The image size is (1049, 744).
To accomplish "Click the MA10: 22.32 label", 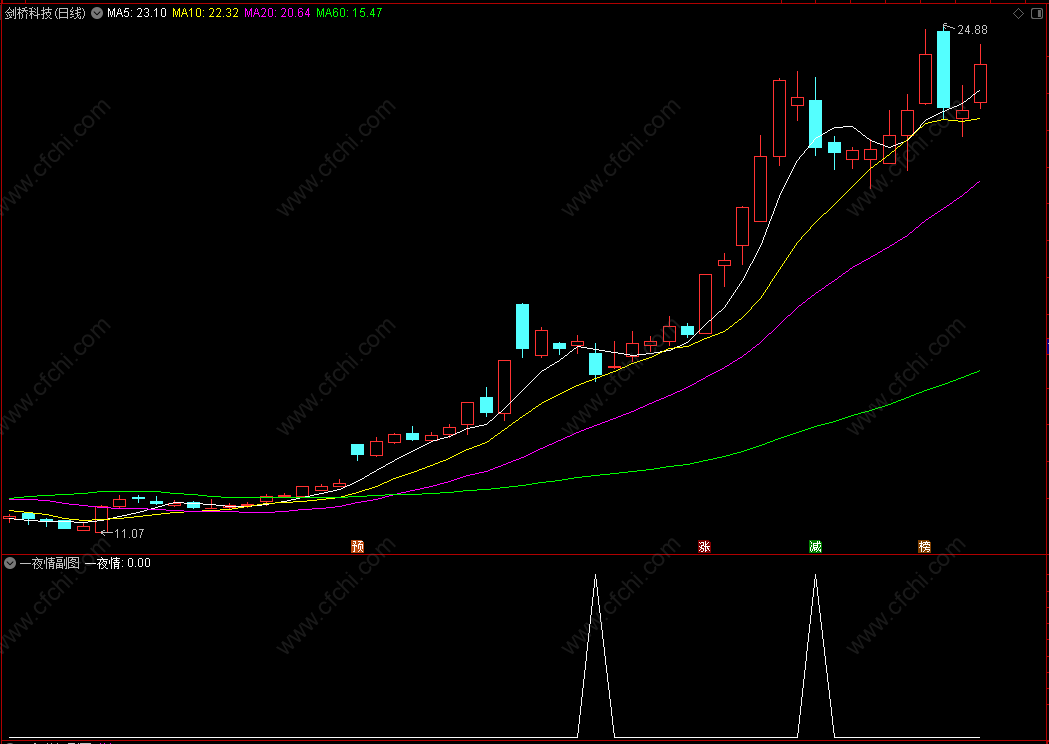I will 205,13.
